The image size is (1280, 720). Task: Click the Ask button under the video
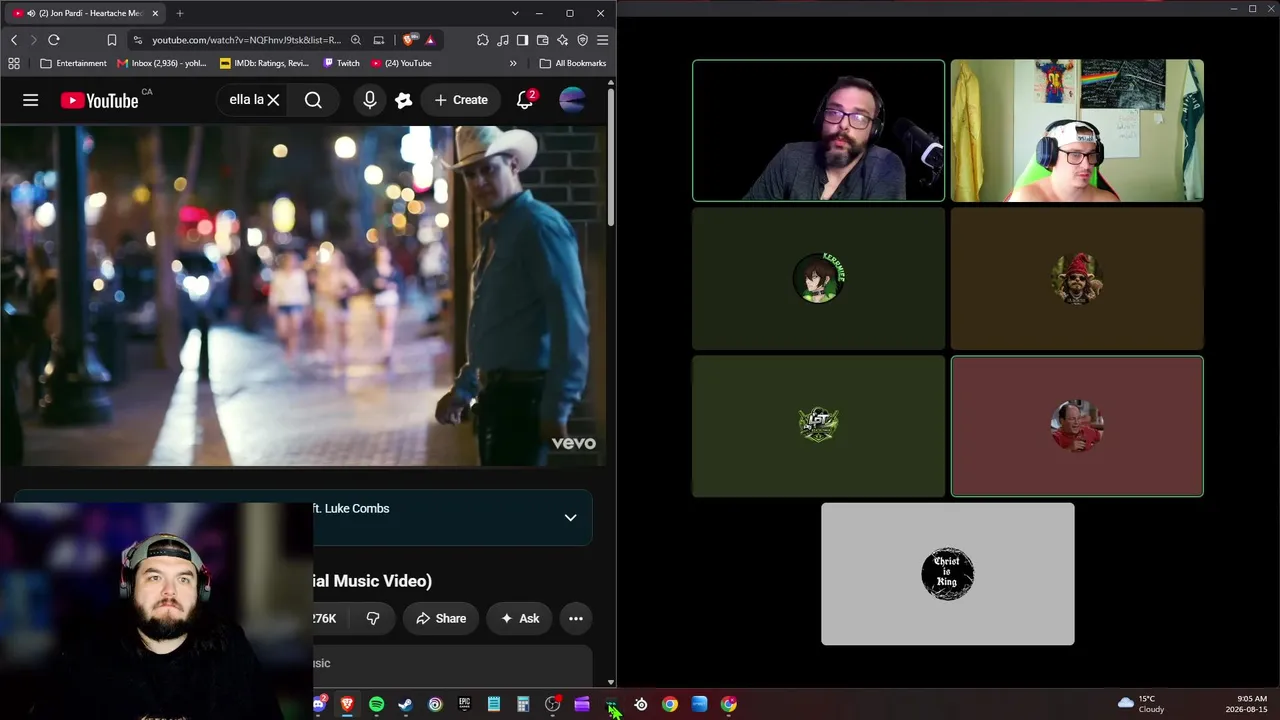519,618
